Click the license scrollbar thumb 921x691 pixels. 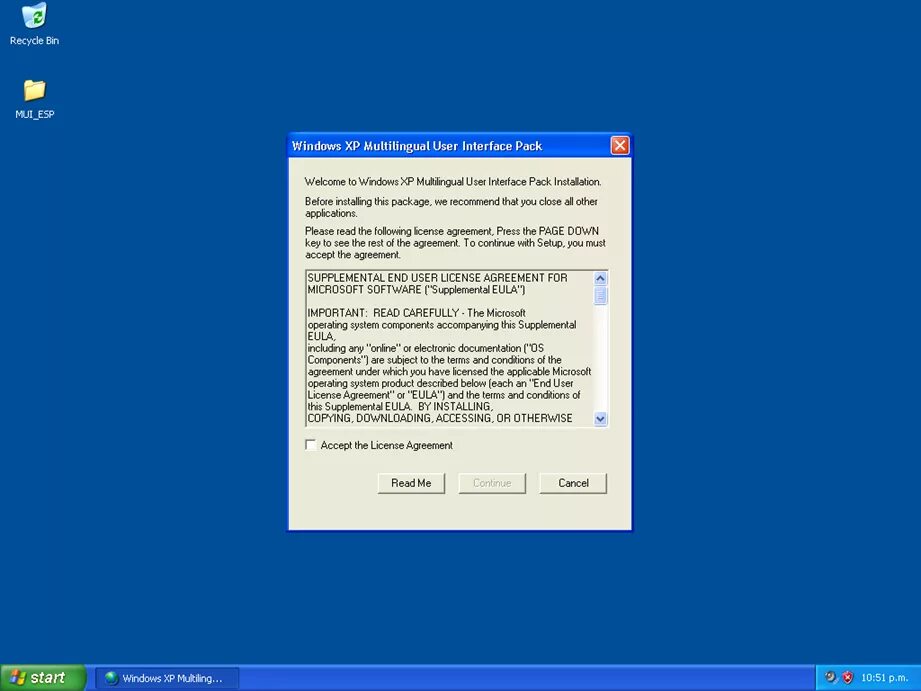tap(600, 295)
